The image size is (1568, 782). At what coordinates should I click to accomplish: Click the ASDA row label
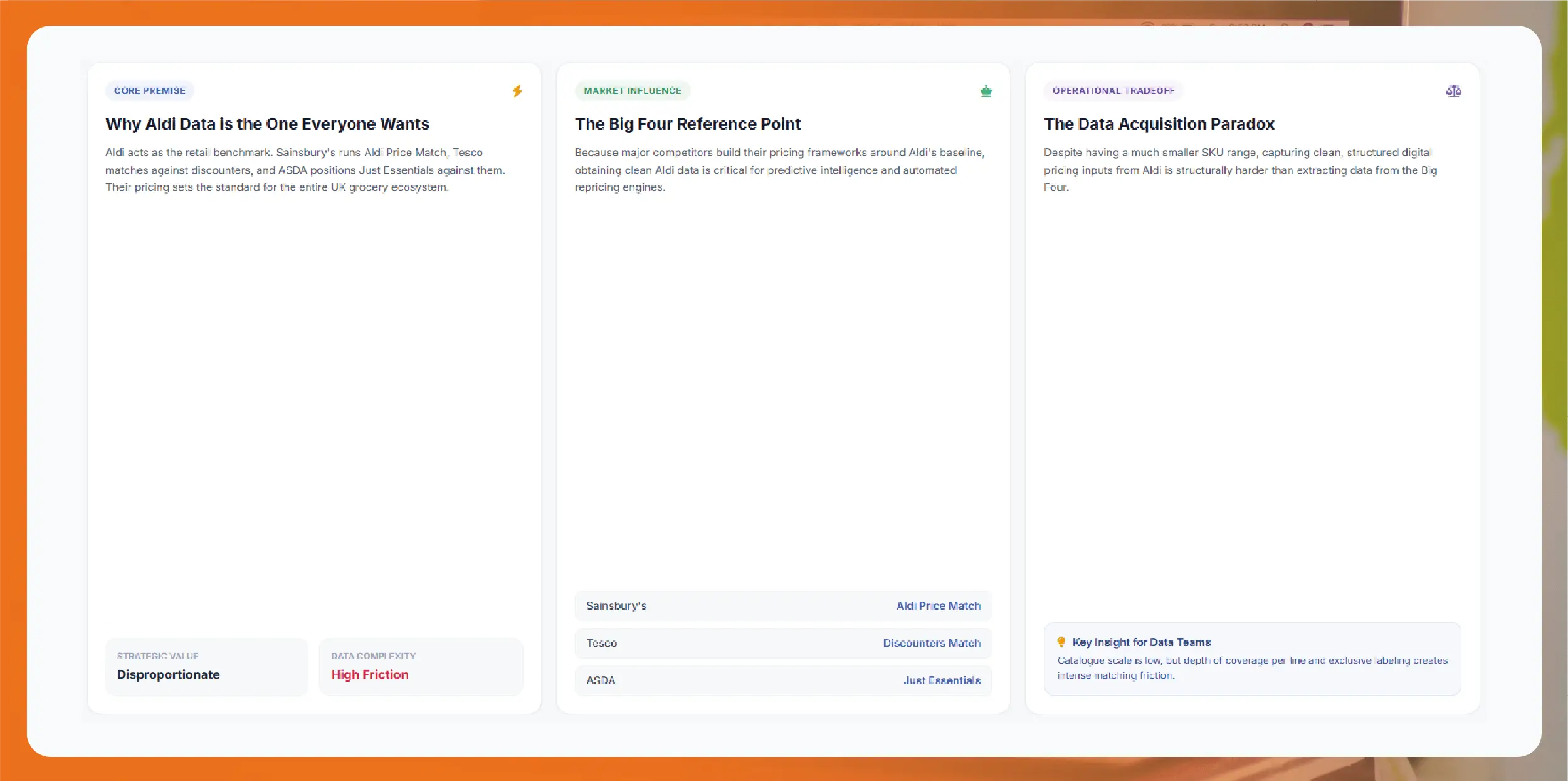tap(601, 680)
